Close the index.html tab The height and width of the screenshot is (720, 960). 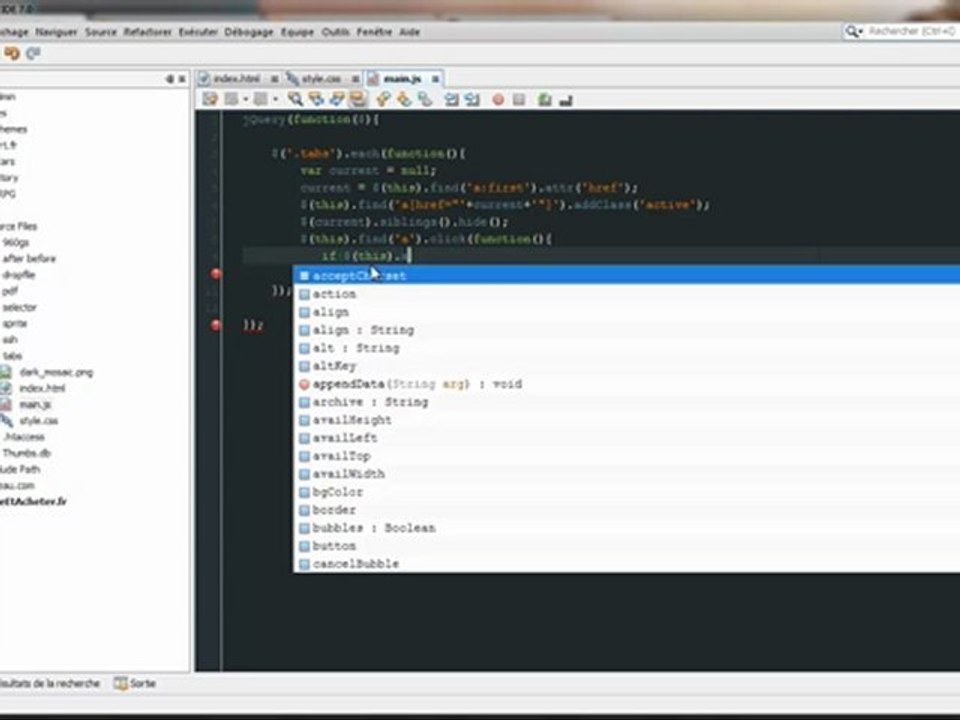pyautogui.click(x=274, y=79)
